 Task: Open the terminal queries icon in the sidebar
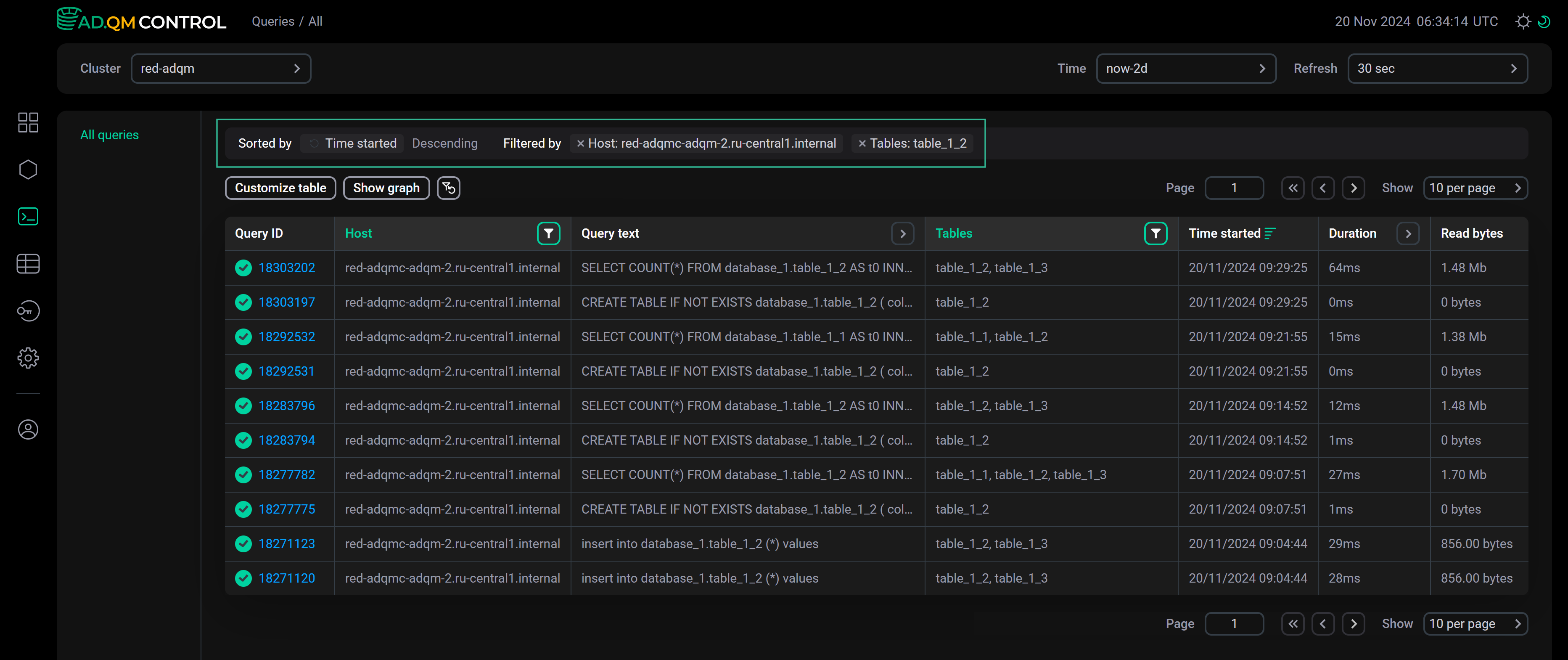[28, 216]
